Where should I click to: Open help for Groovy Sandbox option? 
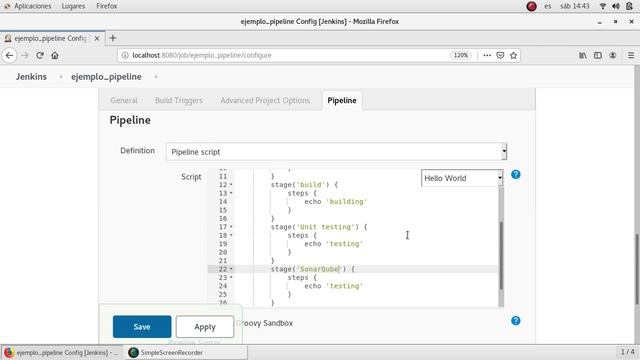516,320
